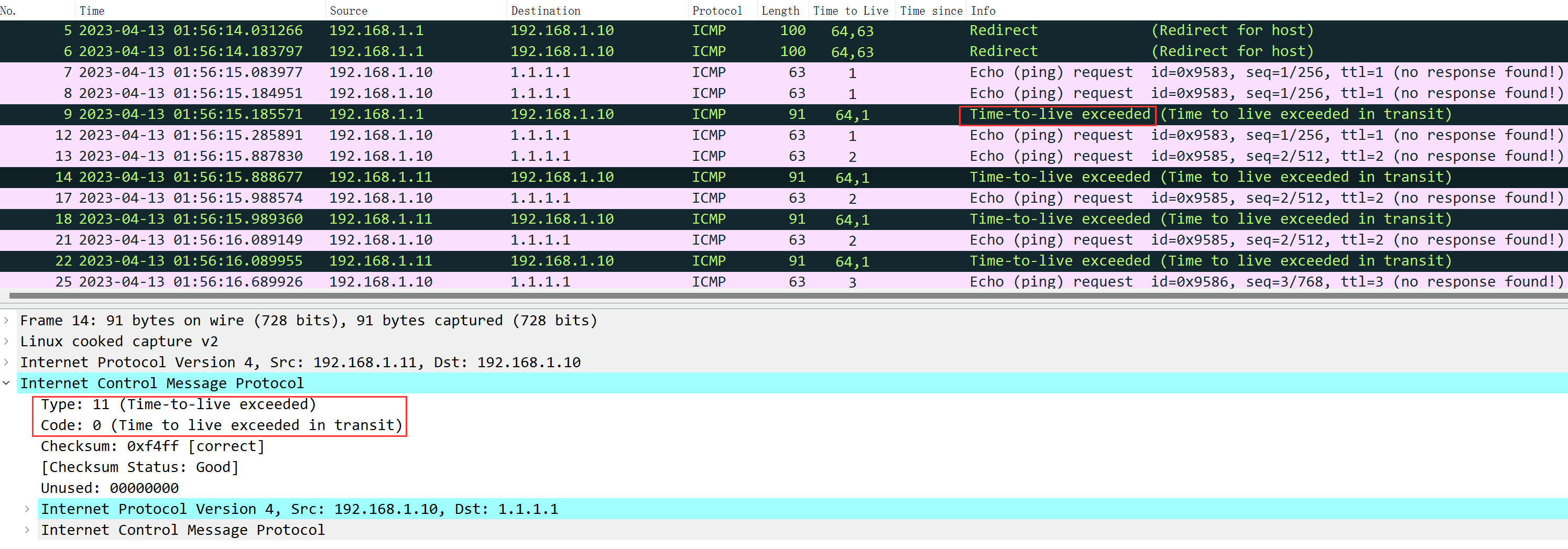Click timestamp 01:56:16.689926 in packet 25 row
Screen dimensions: 1568x549
[238, 282]
